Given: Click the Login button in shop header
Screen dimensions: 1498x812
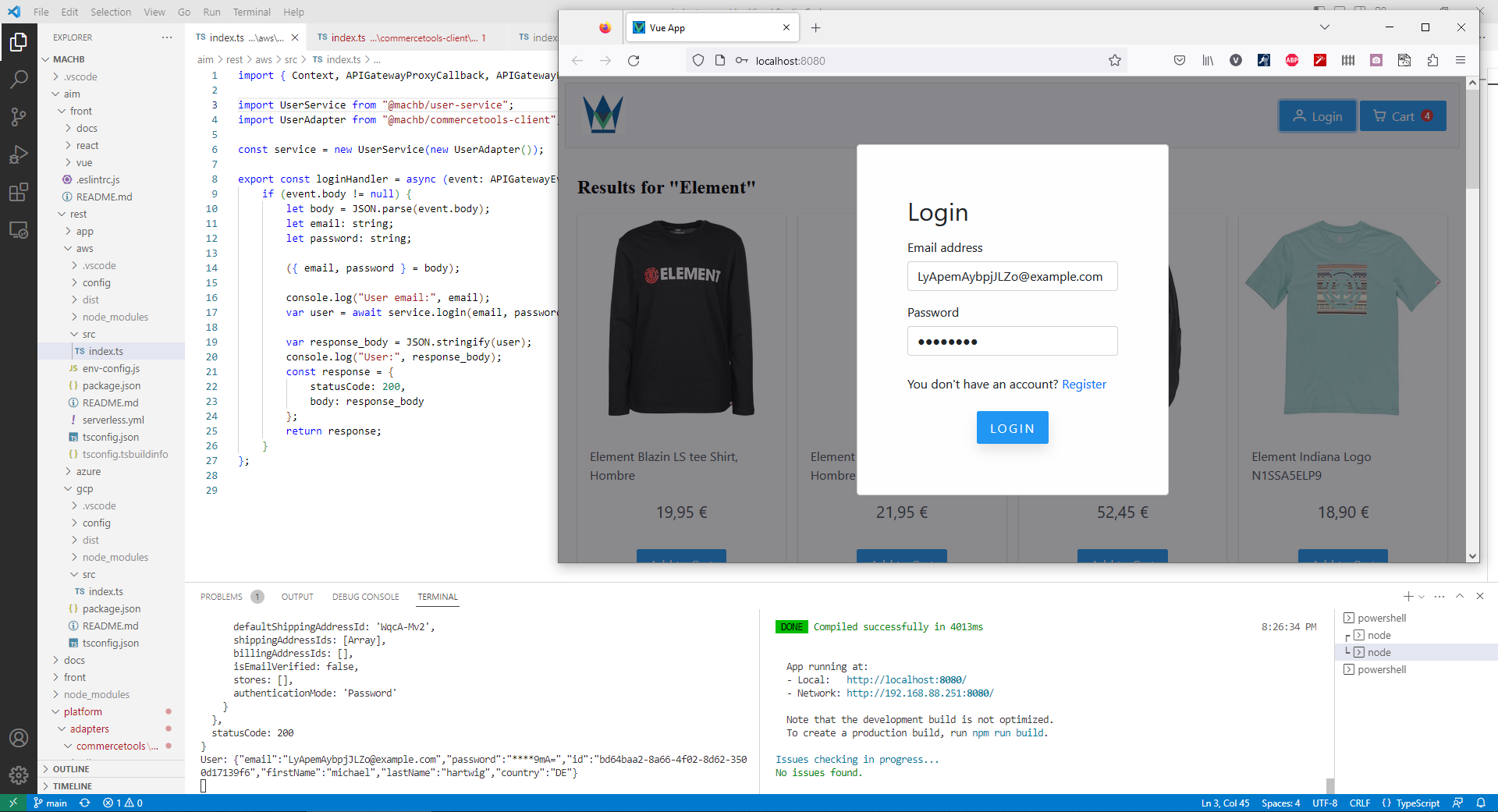Looking at the screenshot, I should (x=1317, y=116).
